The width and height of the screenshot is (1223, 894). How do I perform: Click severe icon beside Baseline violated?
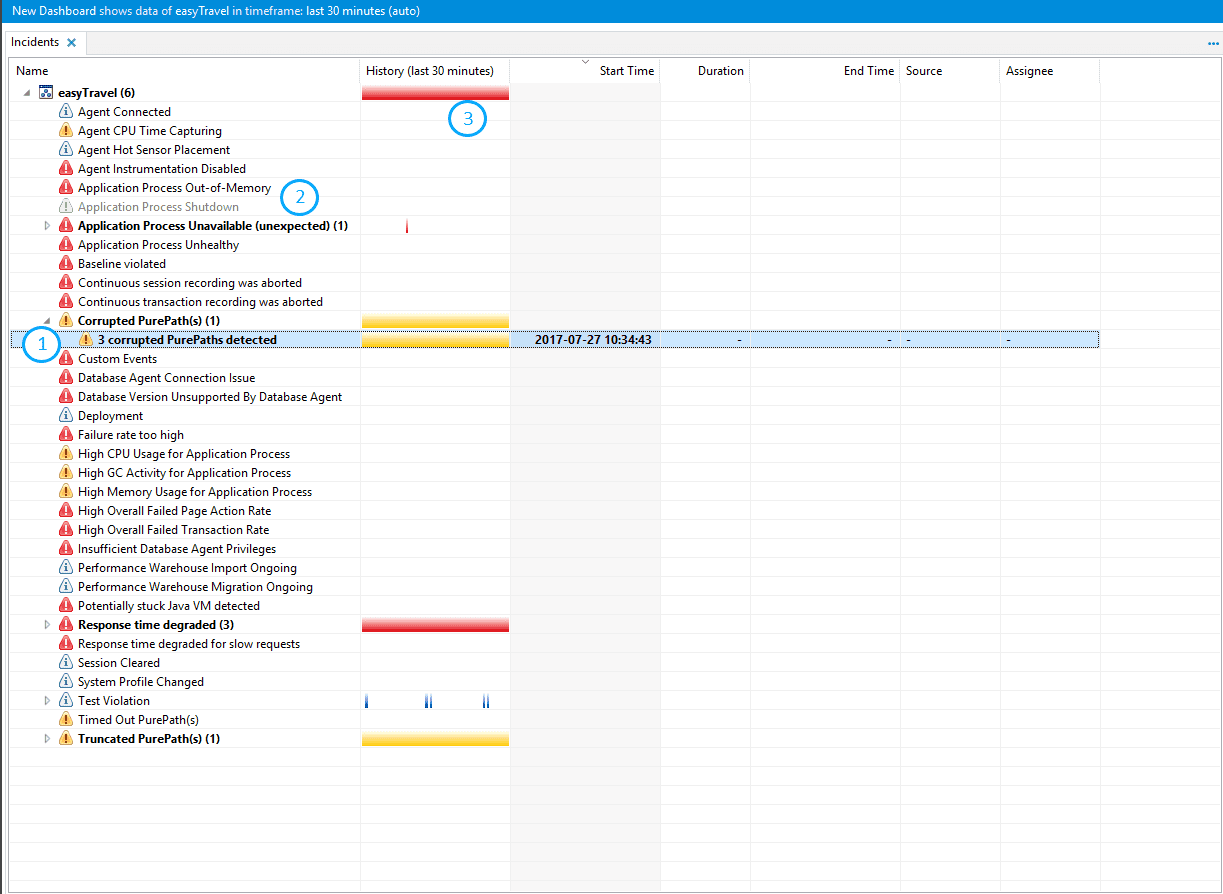coord(66,264)
